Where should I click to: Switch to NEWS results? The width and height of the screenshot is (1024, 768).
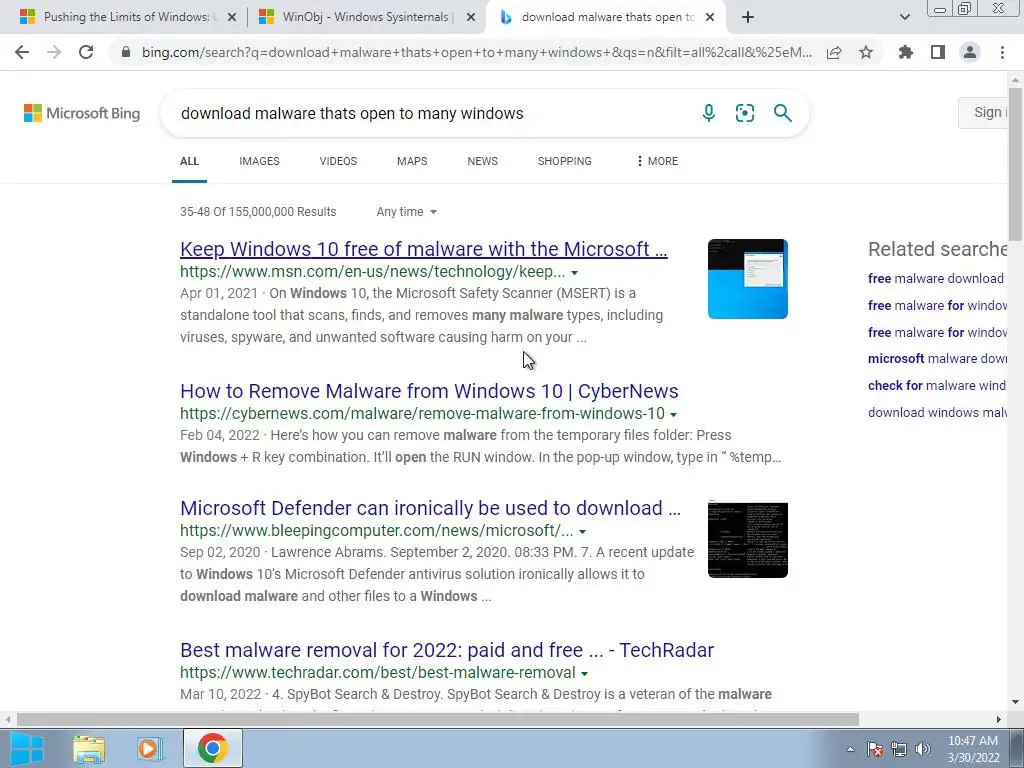click(483, 161)
